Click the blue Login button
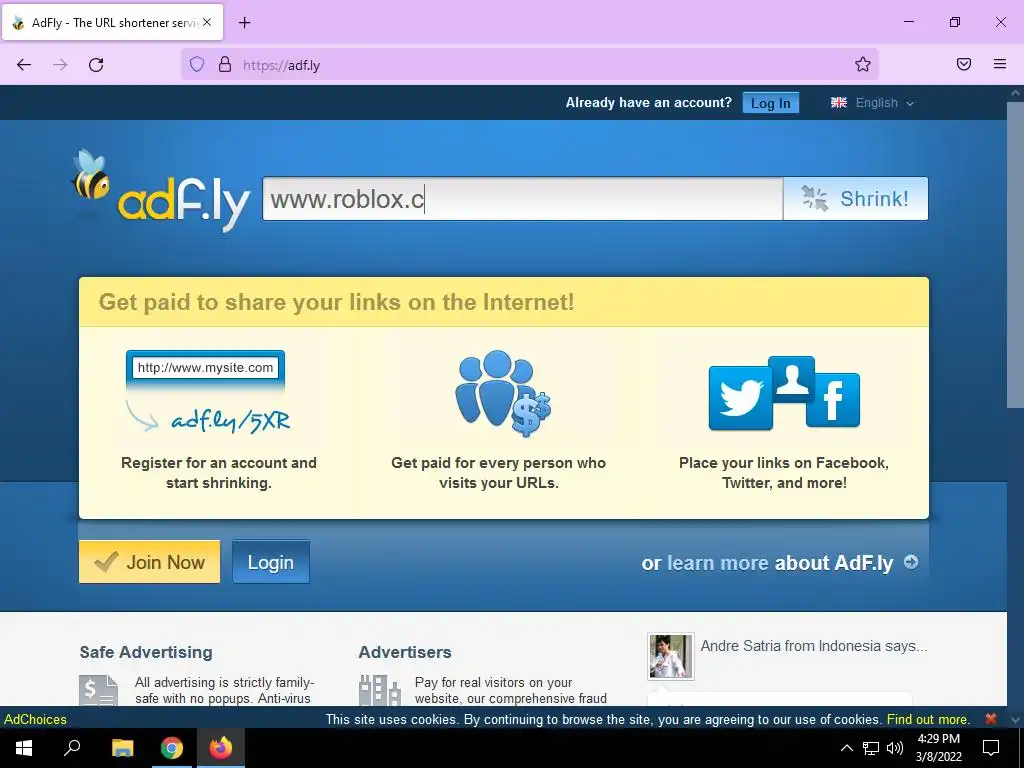Viewport: 1024px width, 768px height. (271, 562)
